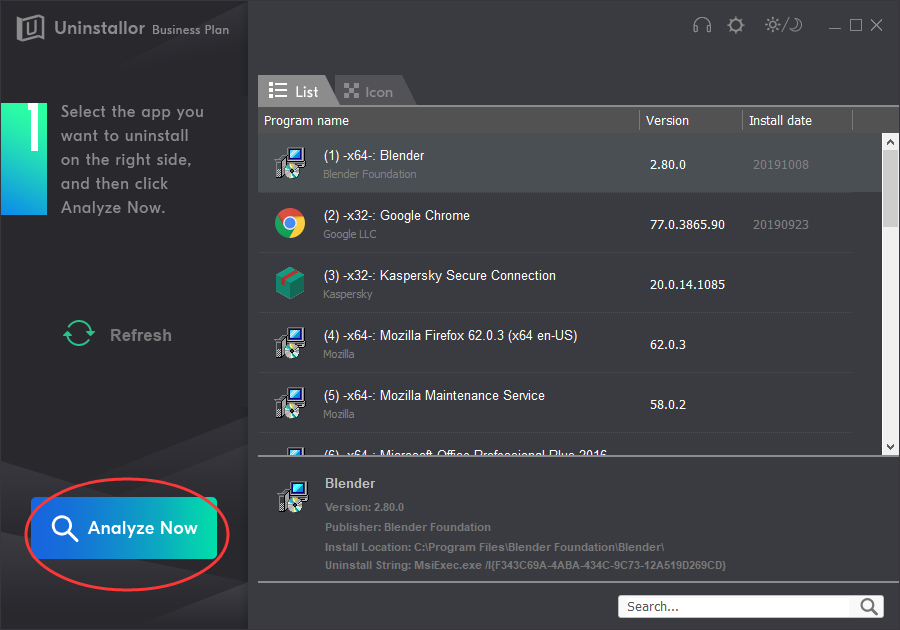Click the Mozilla Firefox installer icon
Viewport: 900px width, 630px height.
(x=290, y=343)
